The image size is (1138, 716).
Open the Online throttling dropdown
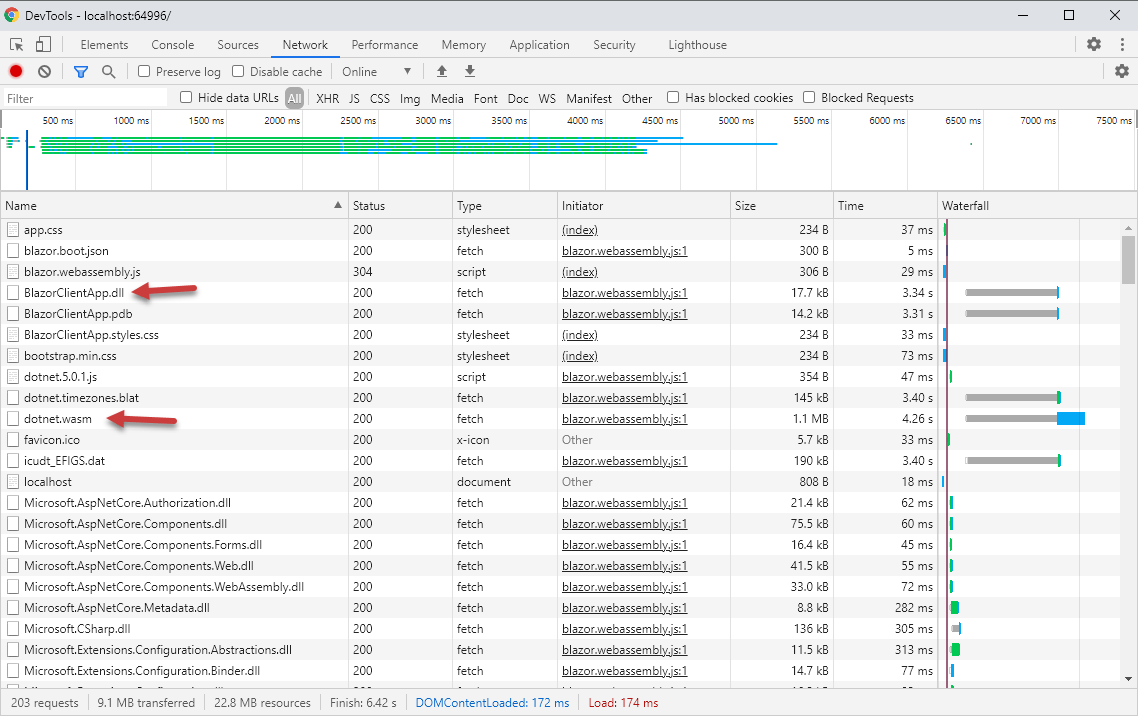(377, 71)
